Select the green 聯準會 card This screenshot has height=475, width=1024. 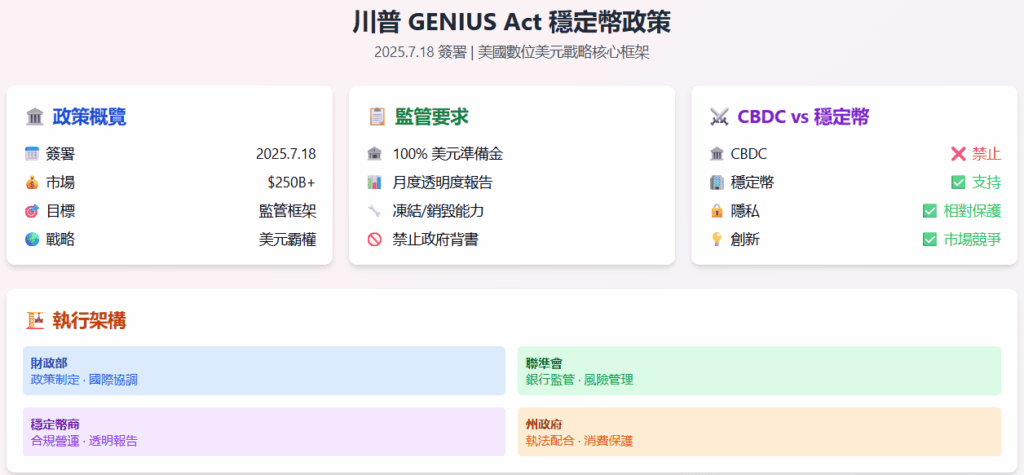tap(759, 371)
